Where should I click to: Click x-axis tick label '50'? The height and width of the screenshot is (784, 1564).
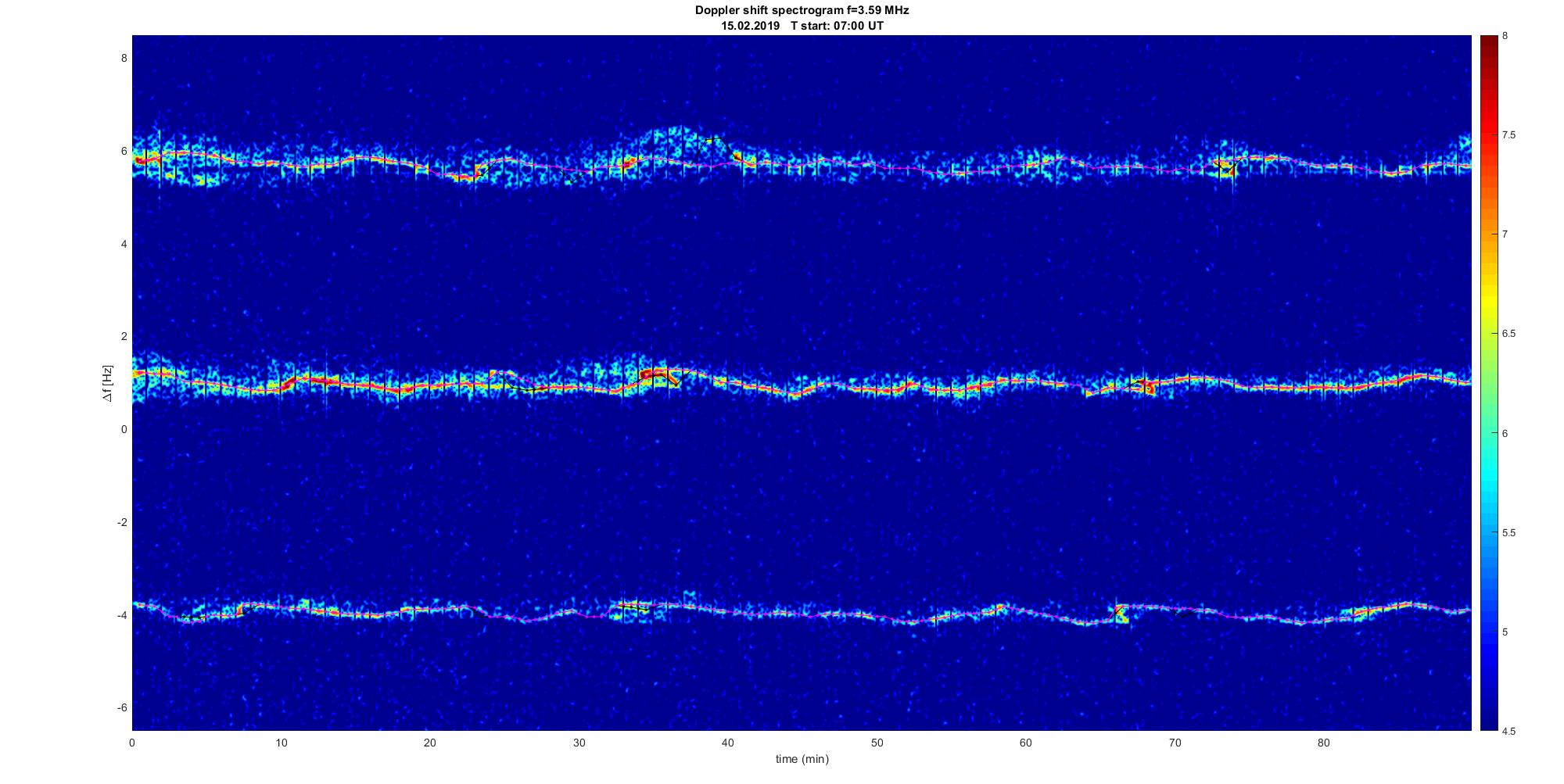[x=877, y=743]
